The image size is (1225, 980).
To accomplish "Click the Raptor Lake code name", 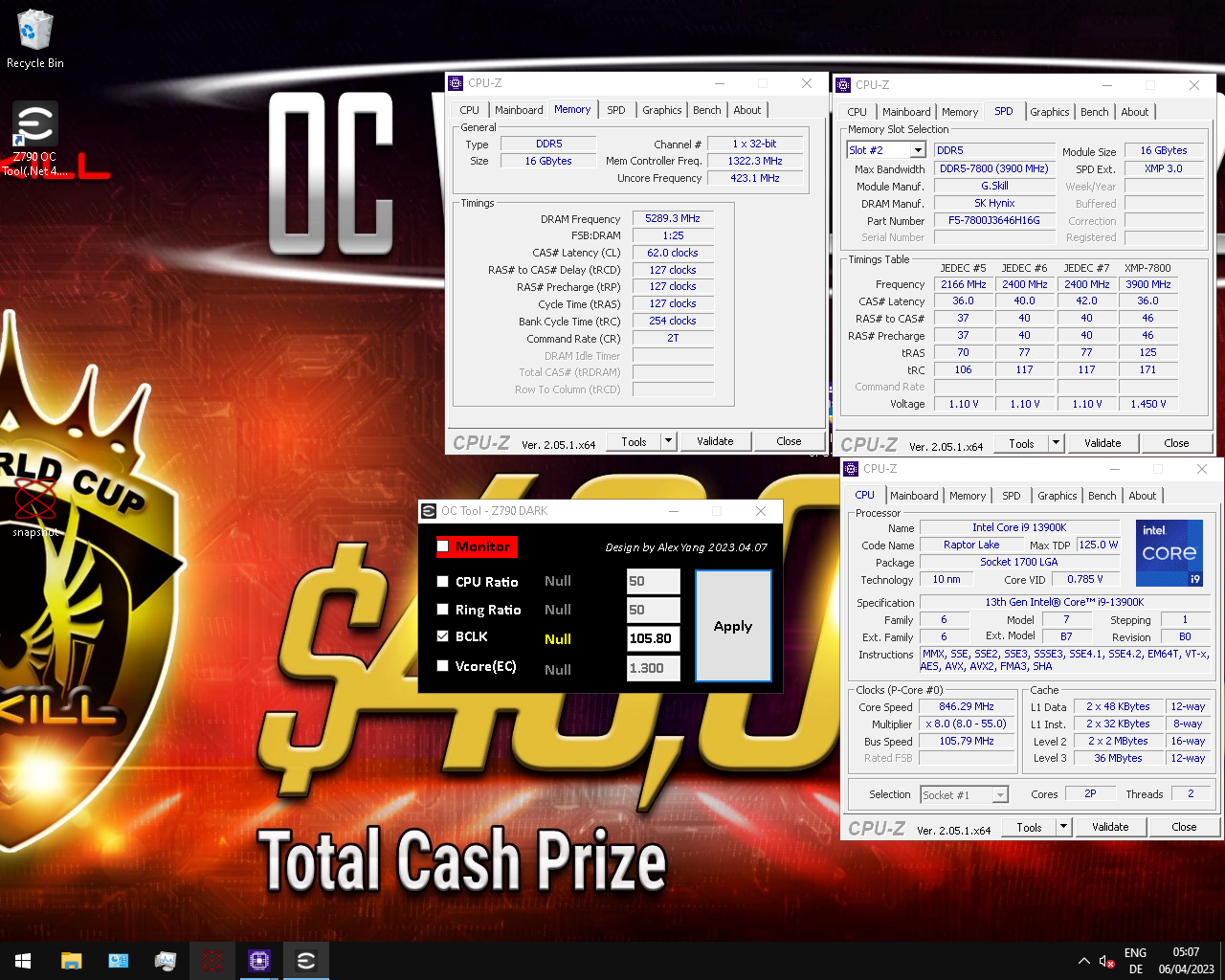I will coord(971,545).
